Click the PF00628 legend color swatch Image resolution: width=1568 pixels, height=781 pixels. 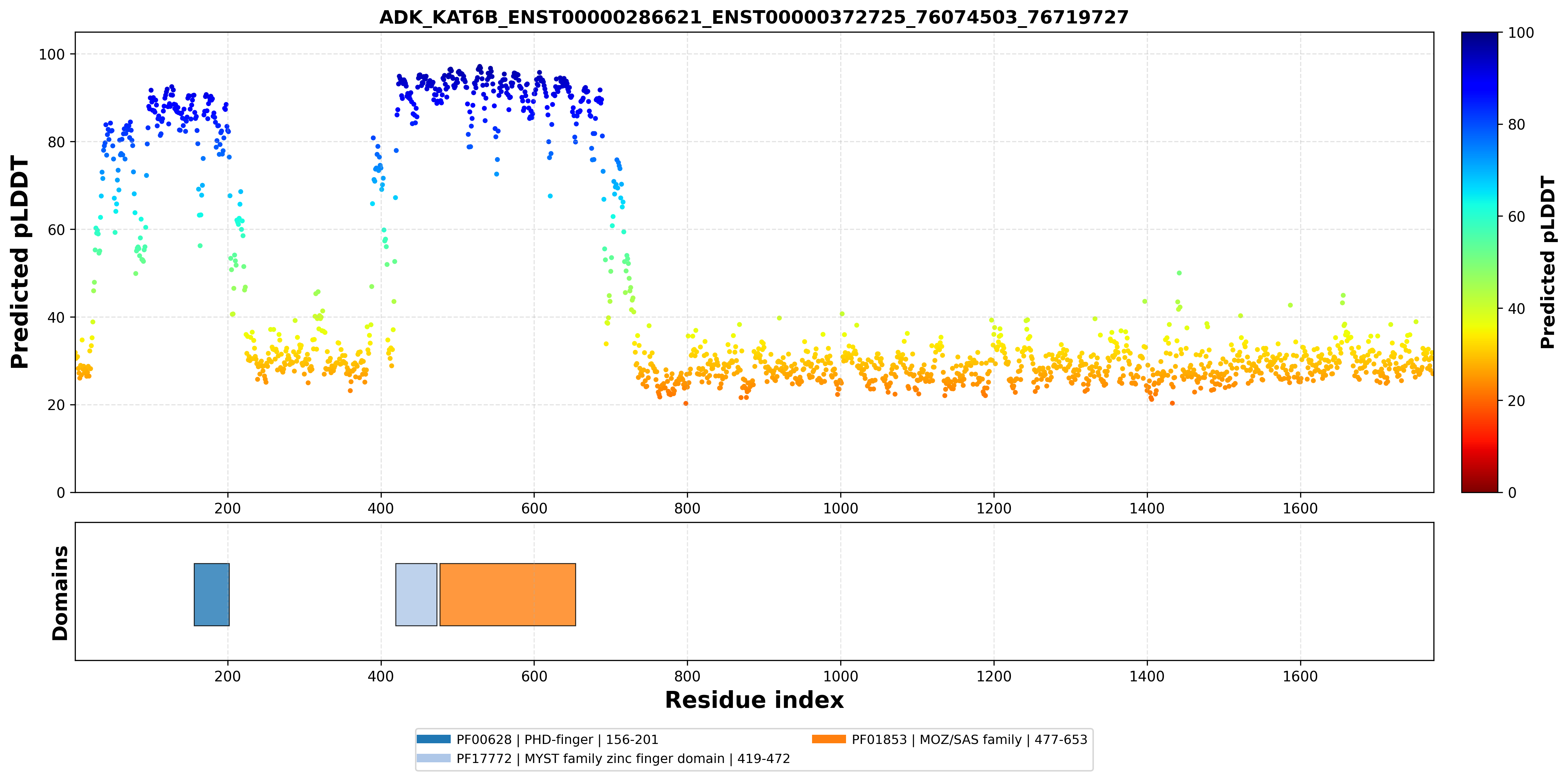[x=433, y=739]
